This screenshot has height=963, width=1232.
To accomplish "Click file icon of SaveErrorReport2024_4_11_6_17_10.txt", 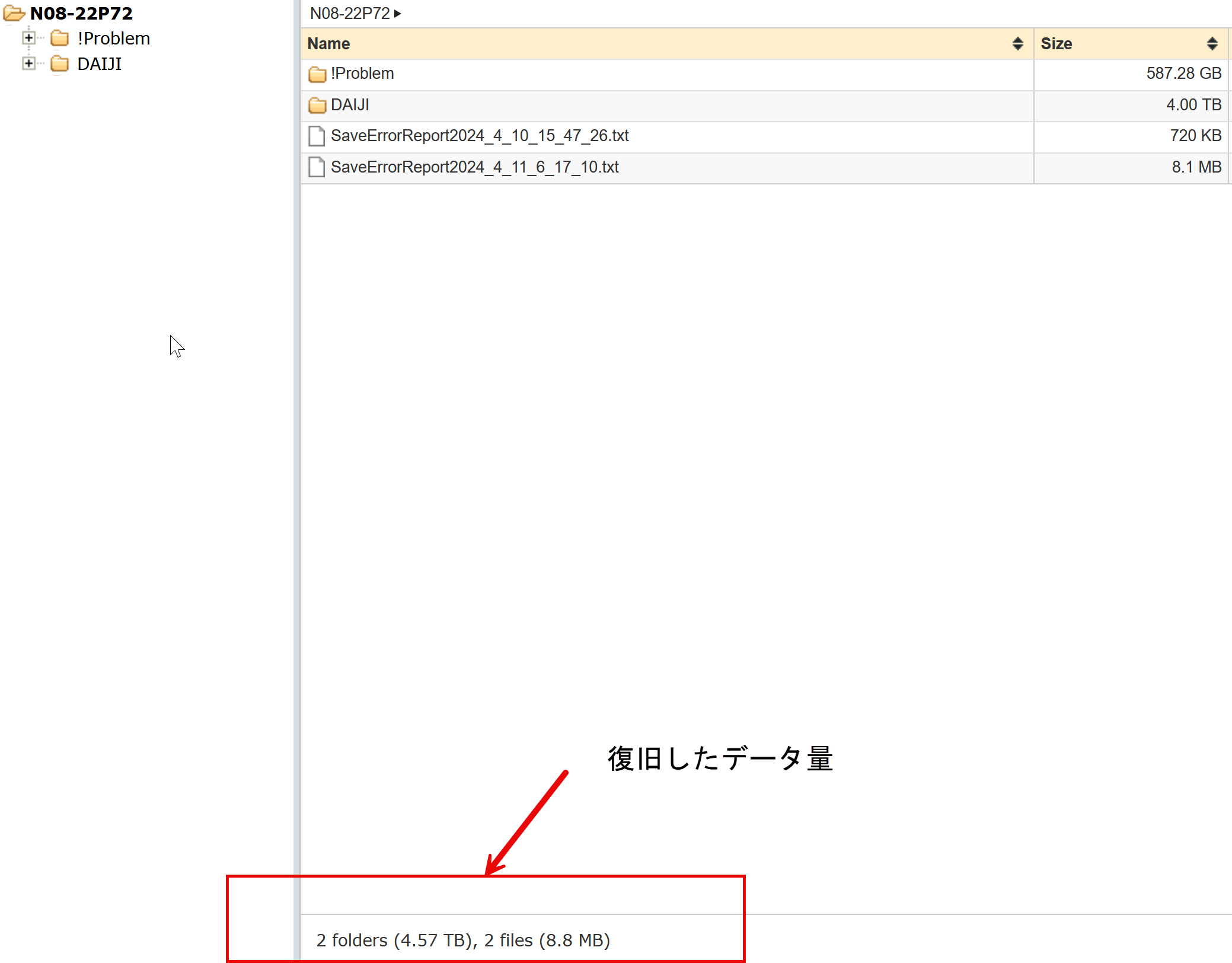I will click(317, 167).
